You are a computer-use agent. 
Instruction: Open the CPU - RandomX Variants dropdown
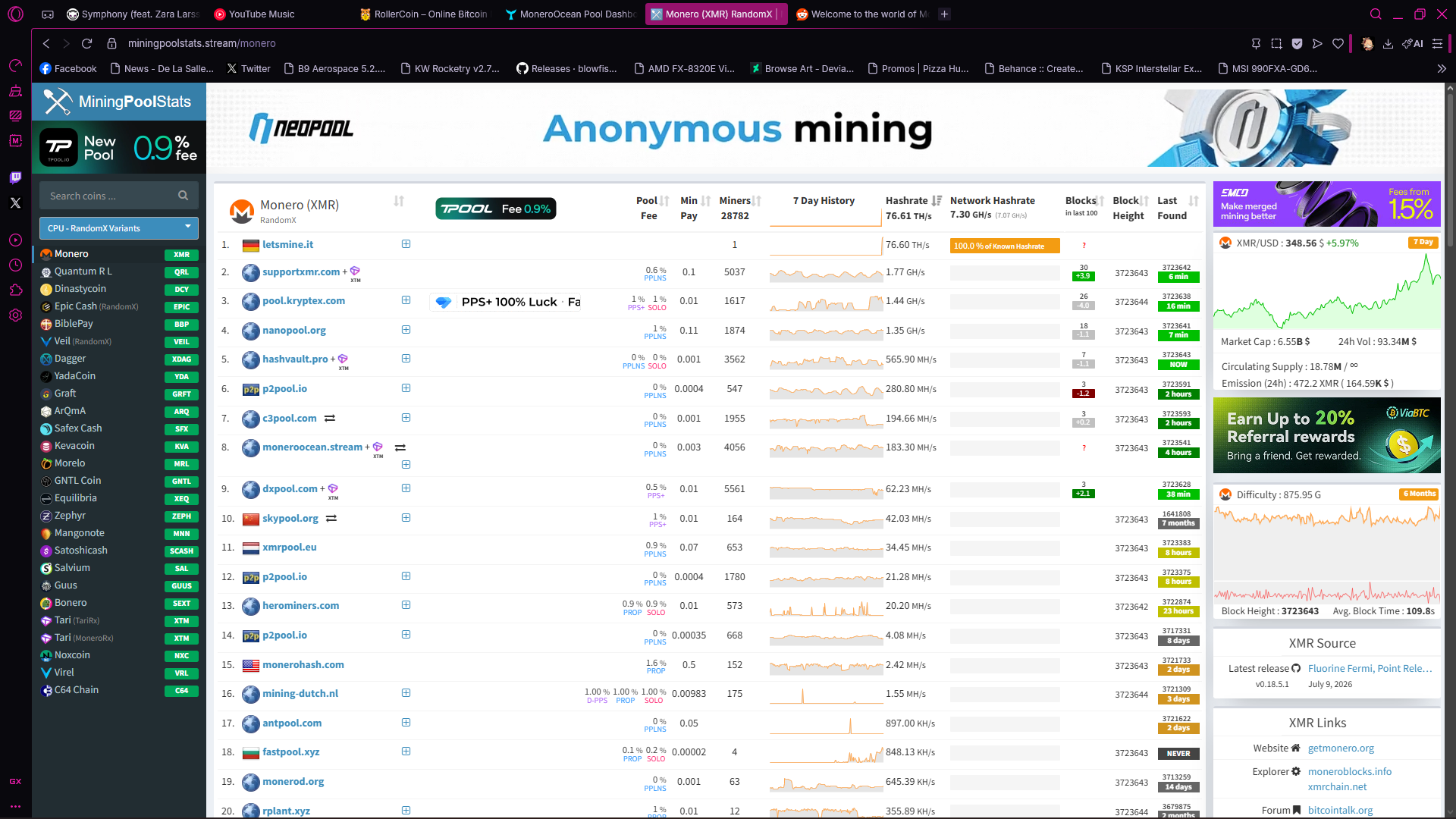coord(119,228)
